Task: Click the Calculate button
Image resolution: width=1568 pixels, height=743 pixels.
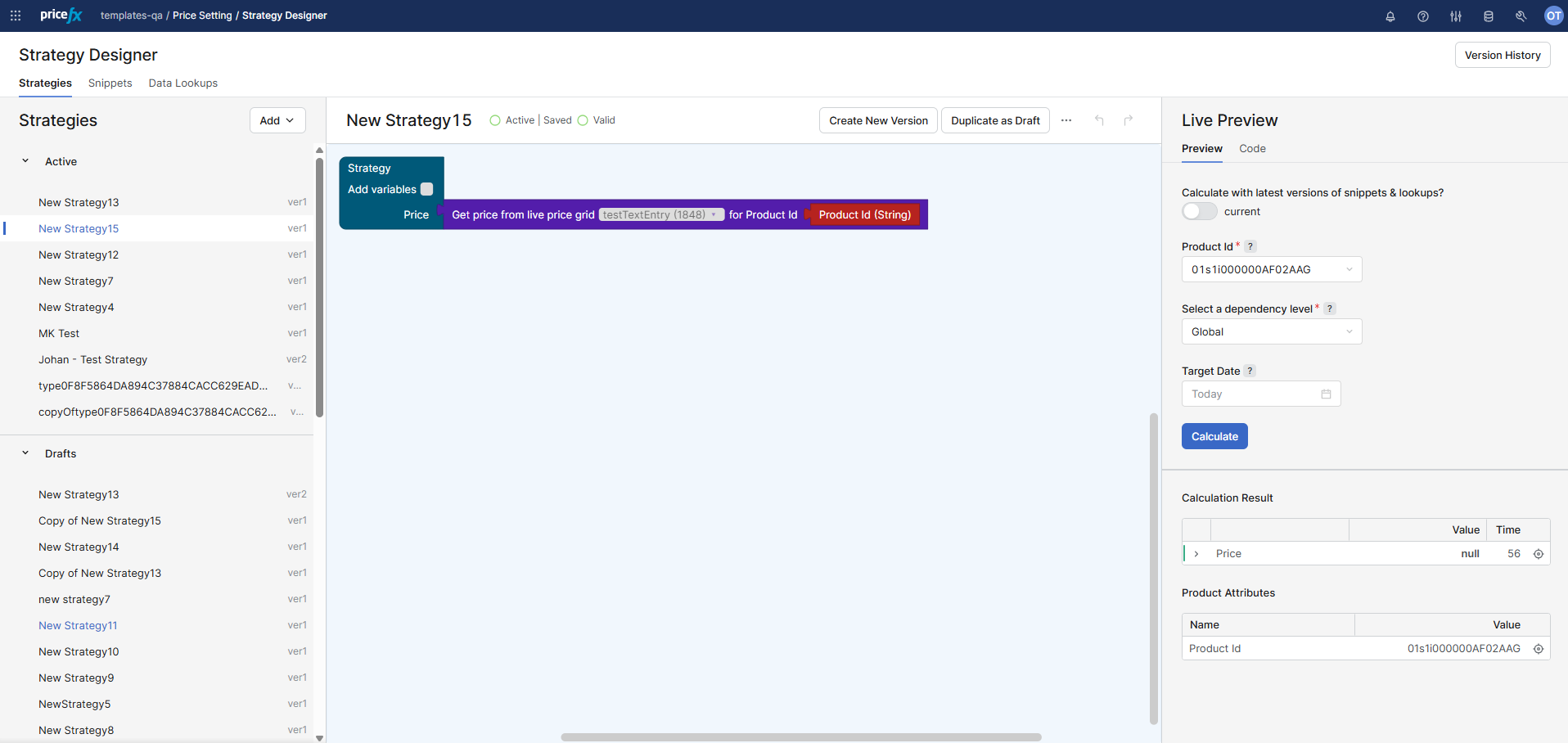Action: 1214,436
